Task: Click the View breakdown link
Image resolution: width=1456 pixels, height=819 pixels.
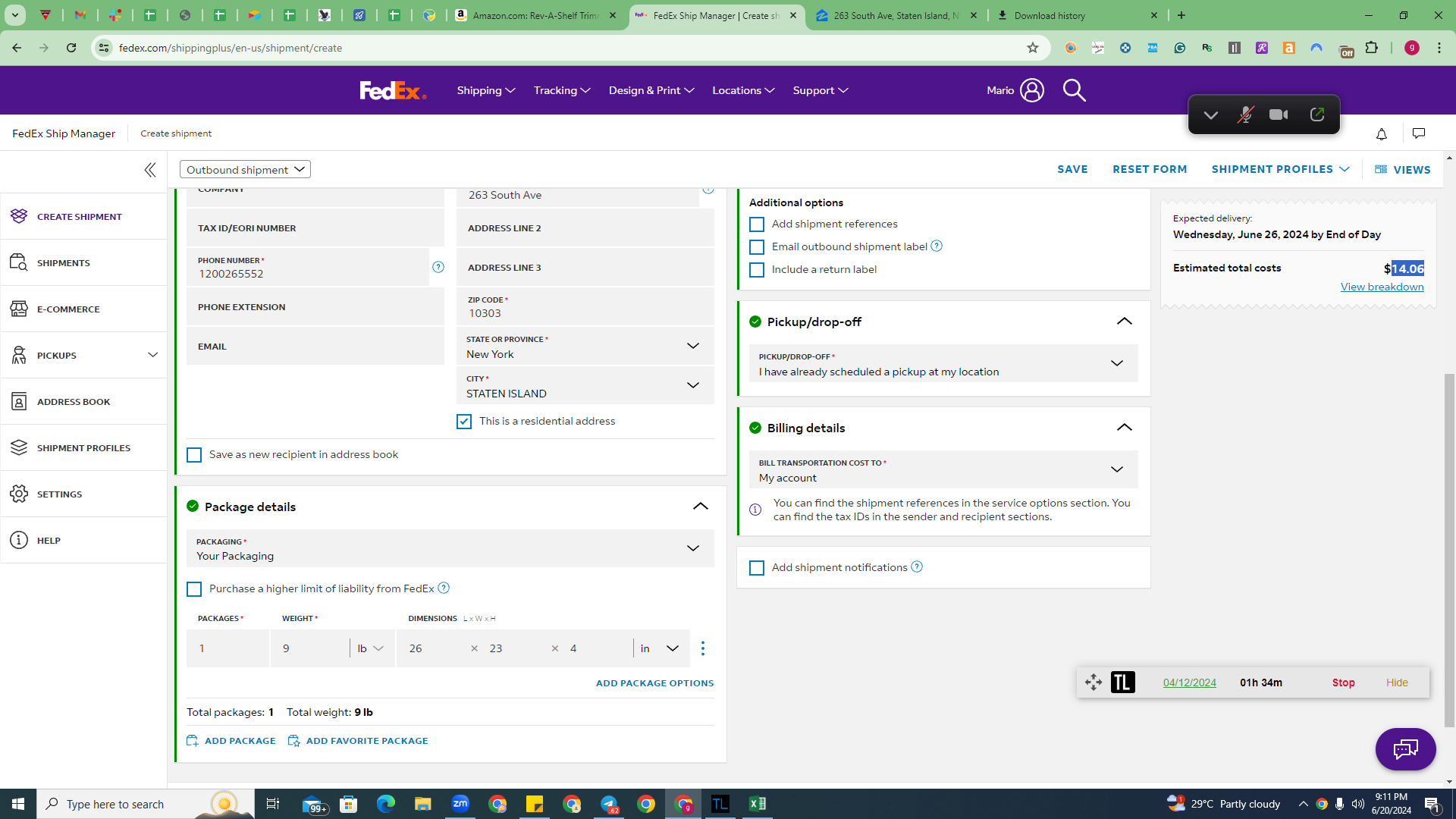Action: point(1382,287)
